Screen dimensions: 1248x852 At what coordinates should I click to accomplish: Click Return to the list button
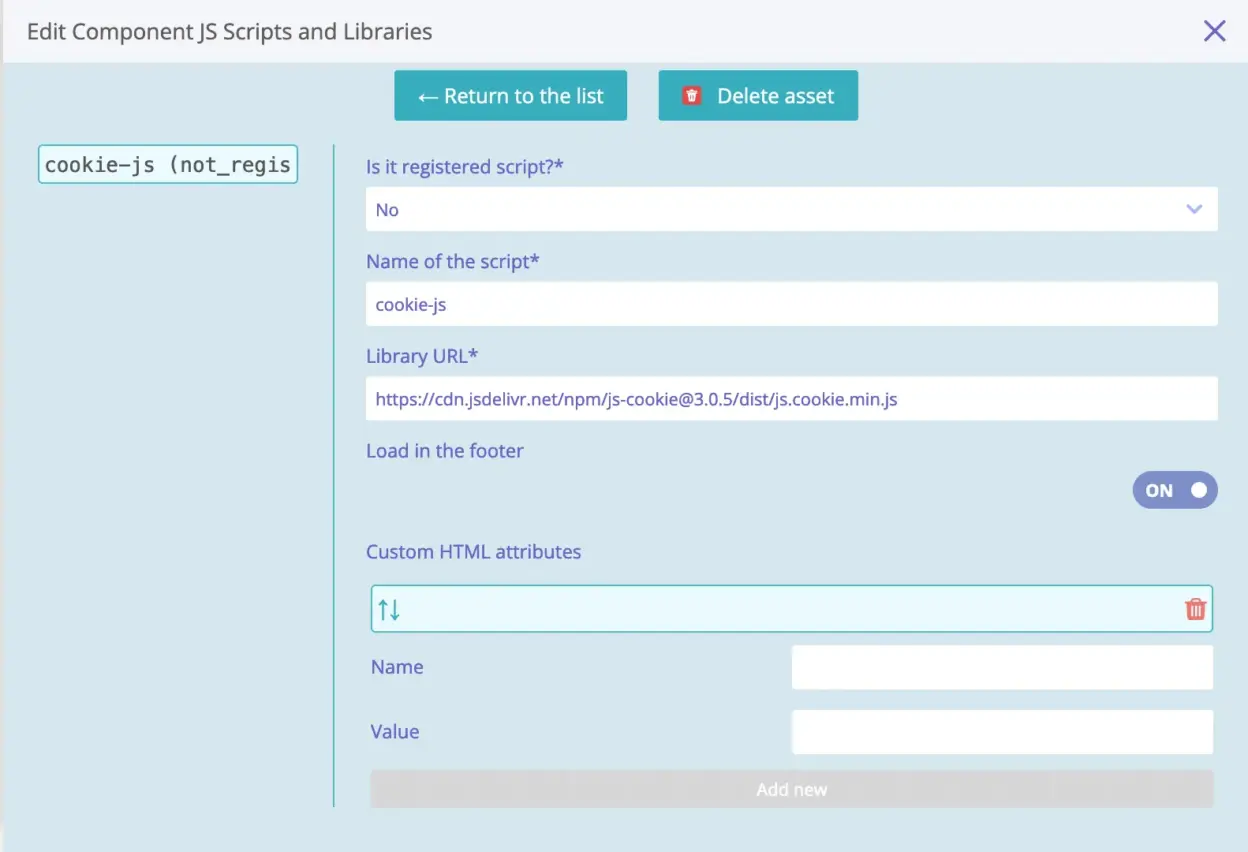pos(510,96)
